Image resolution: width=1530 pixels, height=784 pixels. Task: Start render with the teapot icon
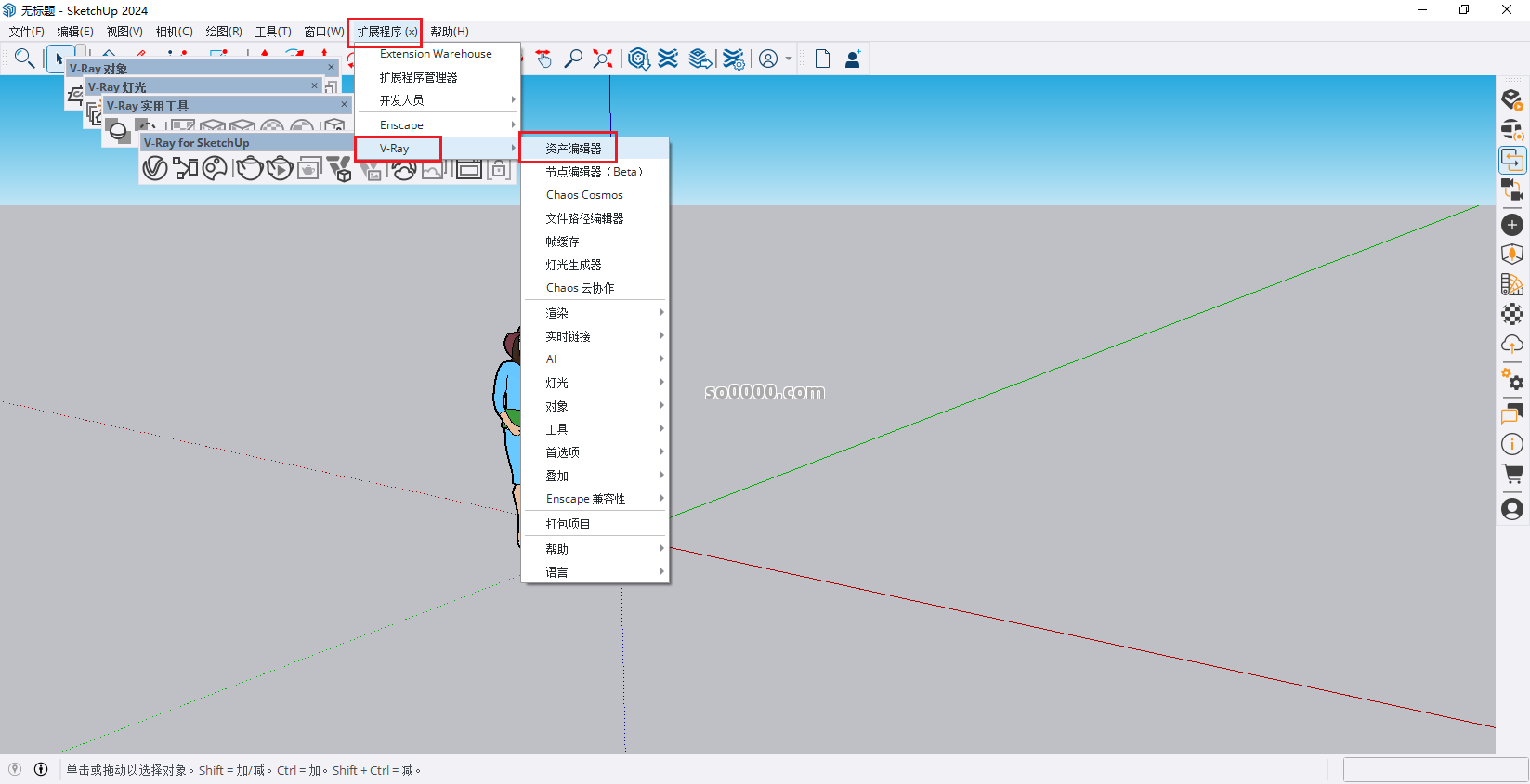point(249,168)
